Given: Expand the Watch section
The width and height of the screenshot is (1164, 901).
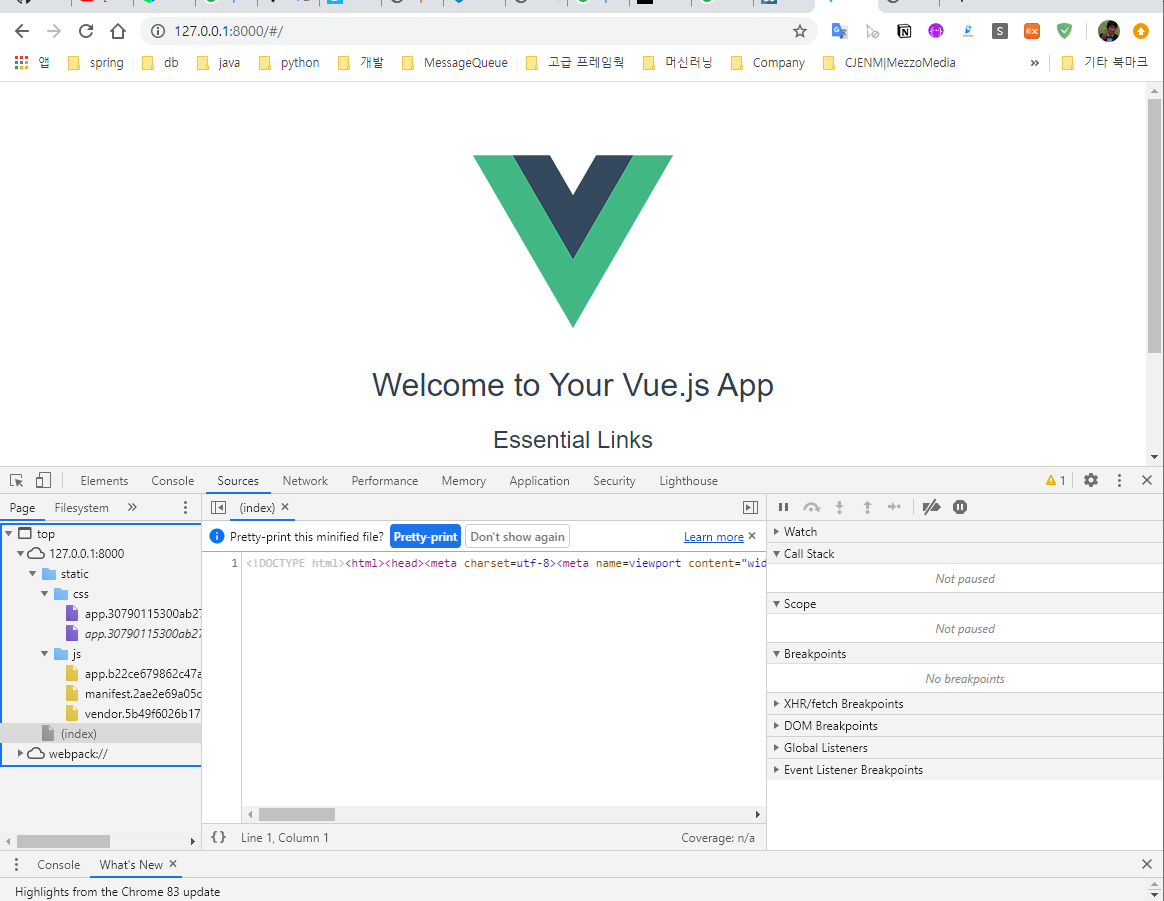Looking at the screenshot, I should coord(776,531).
